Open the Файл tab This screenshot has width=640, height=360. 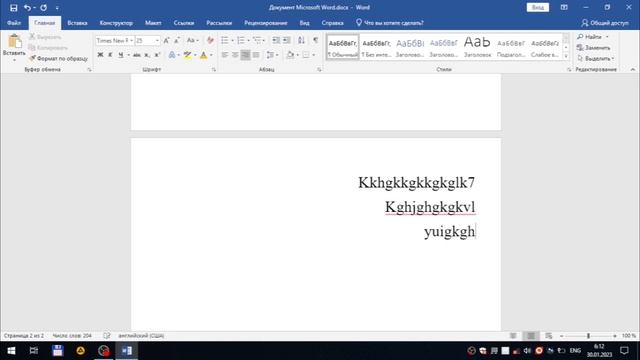pyautogui.click(x=14, y=23)
